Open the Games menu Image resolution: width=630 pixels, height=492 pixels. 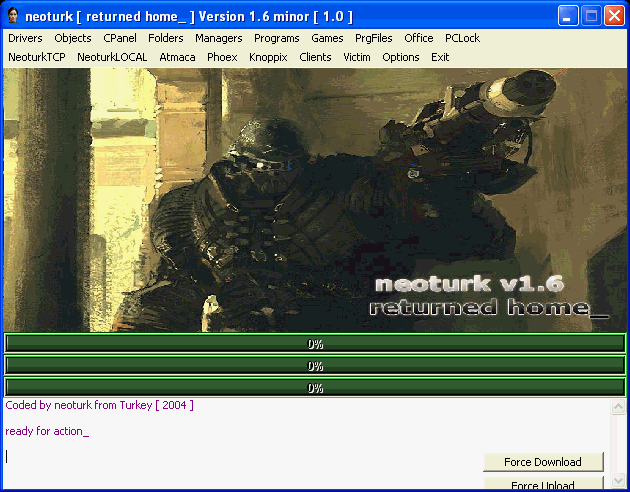(x=327, y=38)
